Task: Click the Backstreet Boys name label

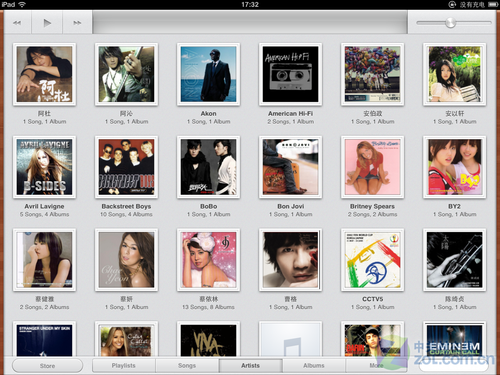Action: click(x=126, y=206)
